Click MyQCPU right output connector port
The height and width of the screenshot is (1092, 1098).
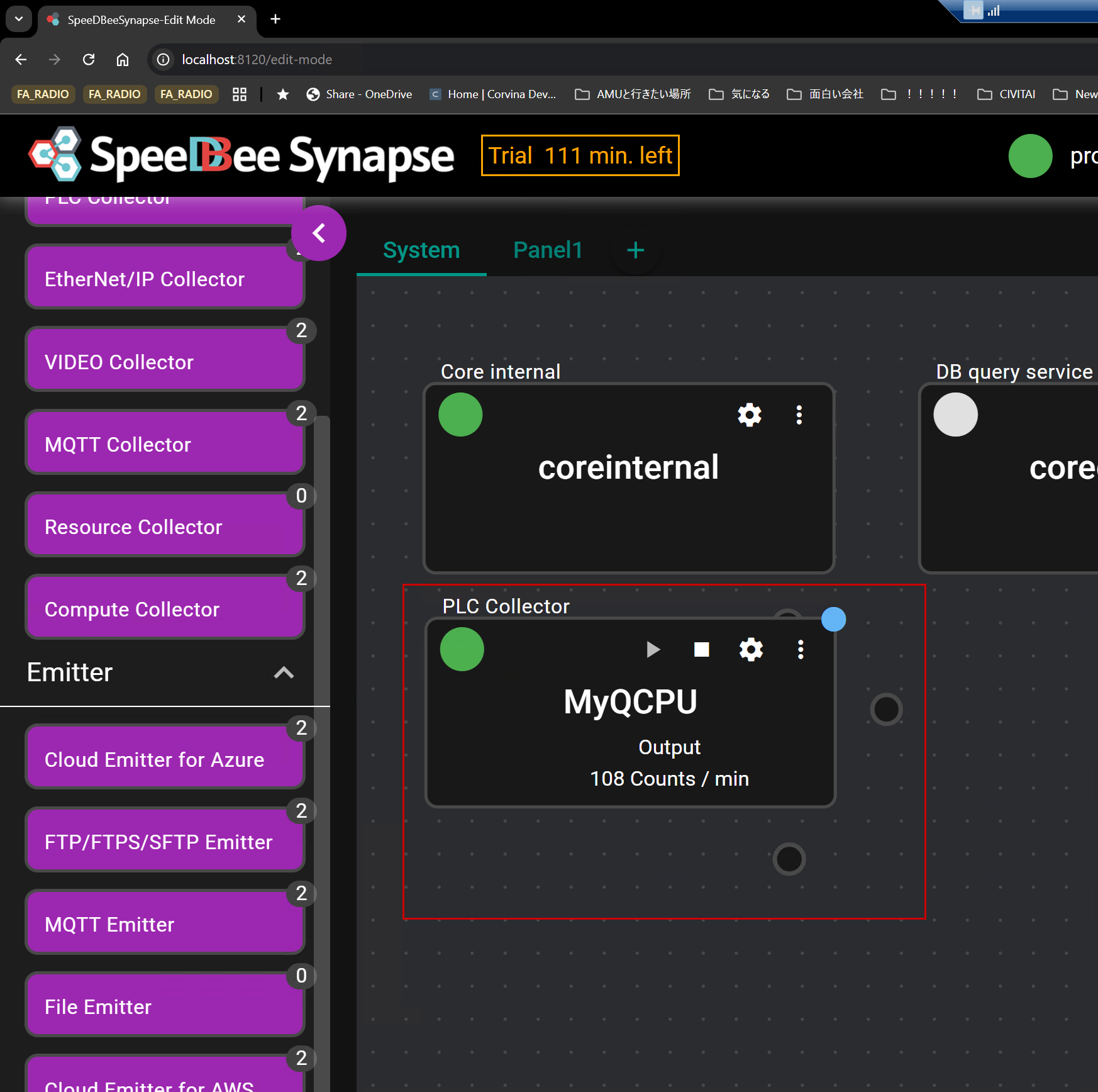[886, 710]
